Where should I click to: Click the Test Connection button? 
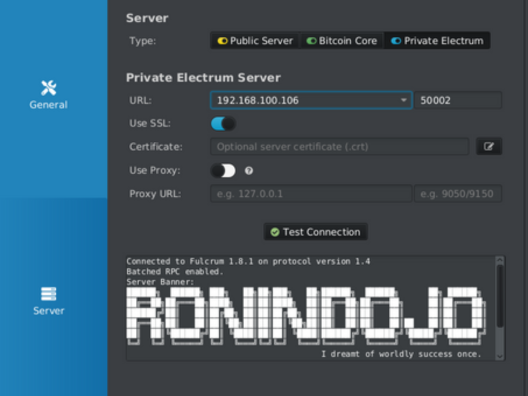pos(316,232)
